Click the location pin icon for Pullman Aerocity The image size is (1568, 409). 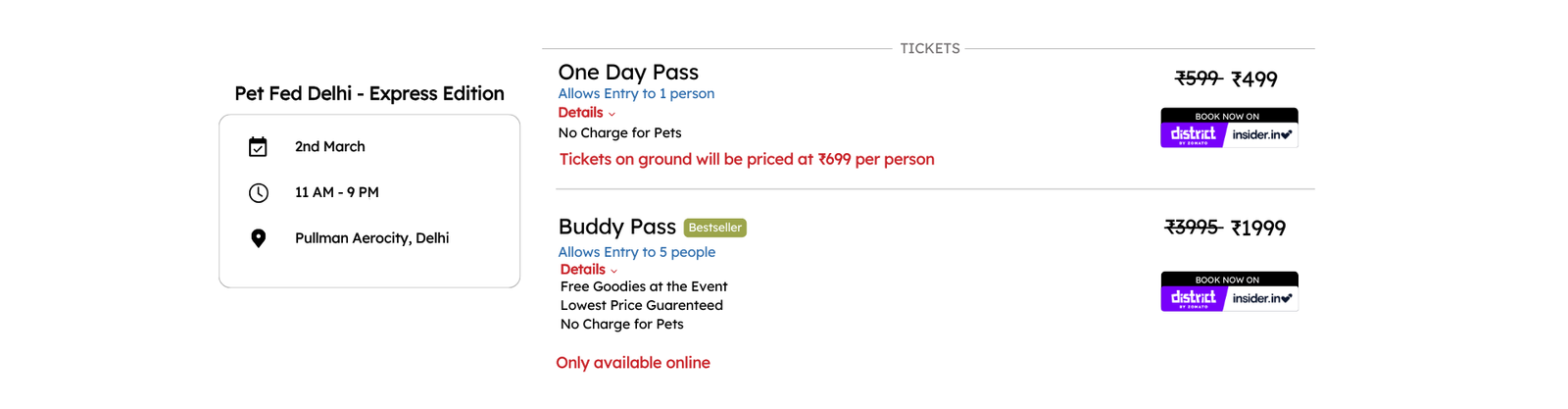click(x=259, y=238)
